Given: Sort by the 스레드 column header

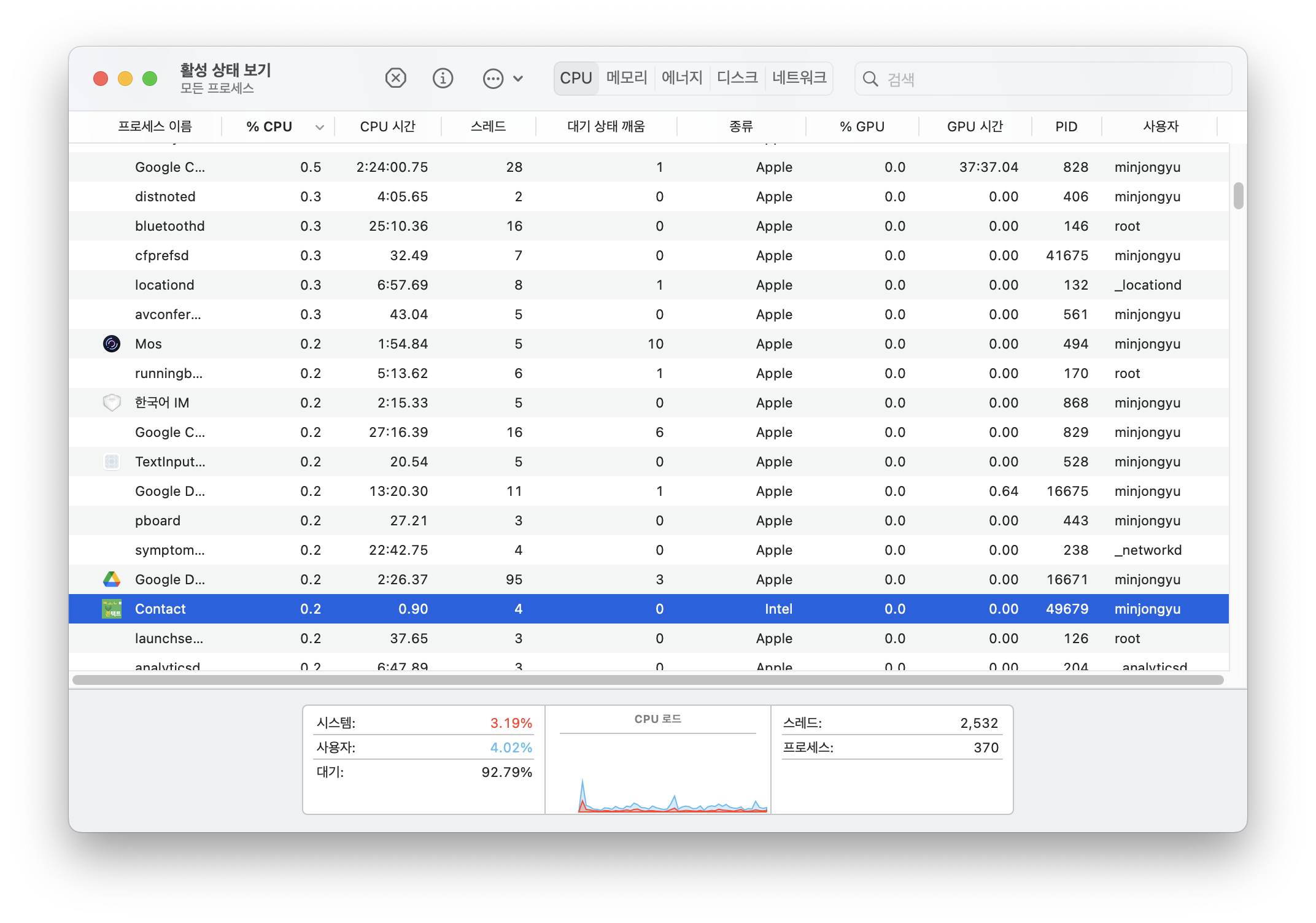Looking at the screenshot, I should point(488,126).
